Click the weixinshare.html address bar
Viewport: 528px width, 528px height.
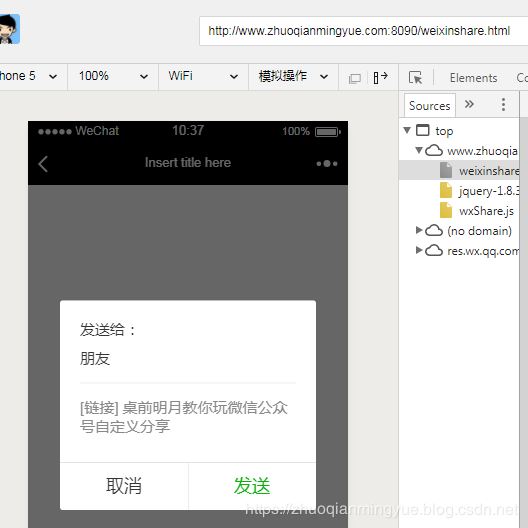(x=364, y=31)
